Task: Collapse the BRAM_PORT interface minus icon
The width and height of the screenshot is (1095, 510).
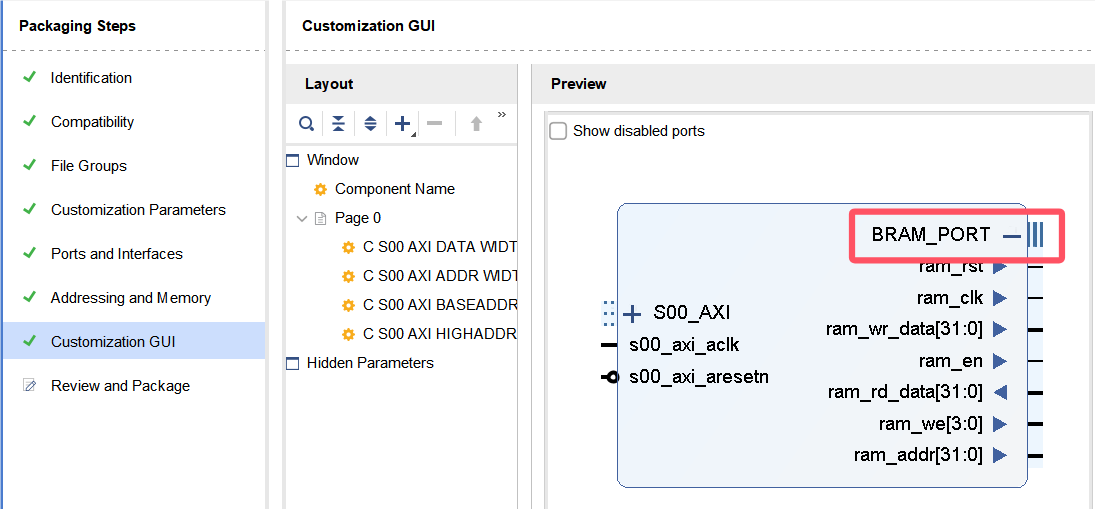Action: [1012, 236]
